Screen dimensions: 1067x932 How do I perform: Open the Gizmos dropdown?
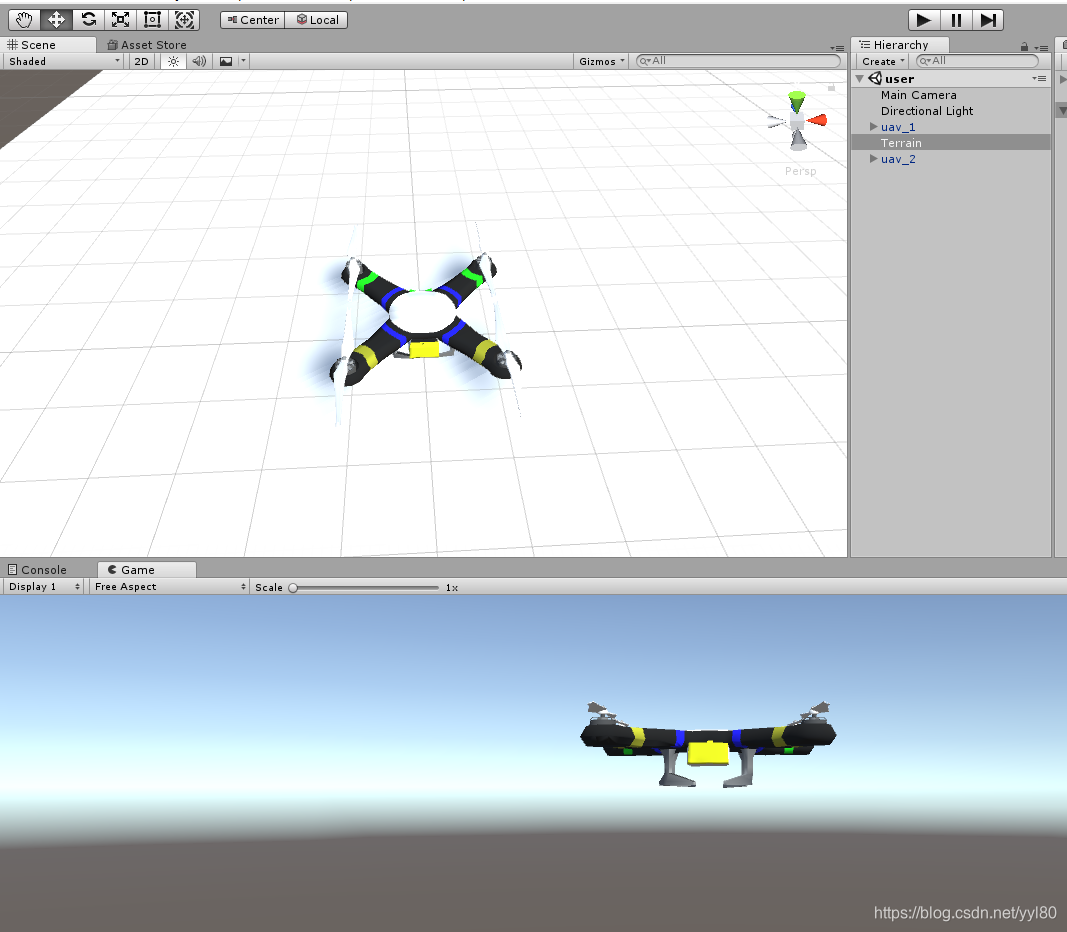pos(602,61)
